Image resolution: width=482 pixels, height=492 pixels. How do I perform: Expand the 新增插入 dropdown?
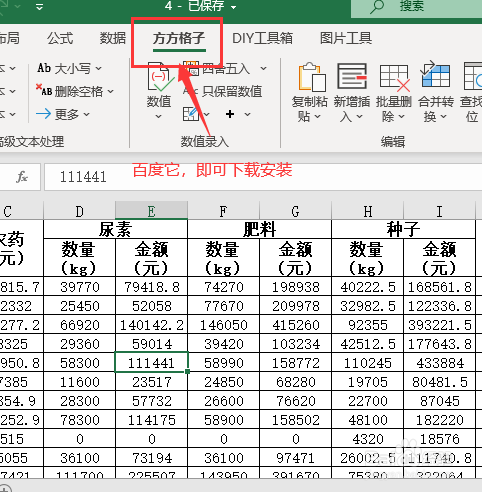coord(359,116)
